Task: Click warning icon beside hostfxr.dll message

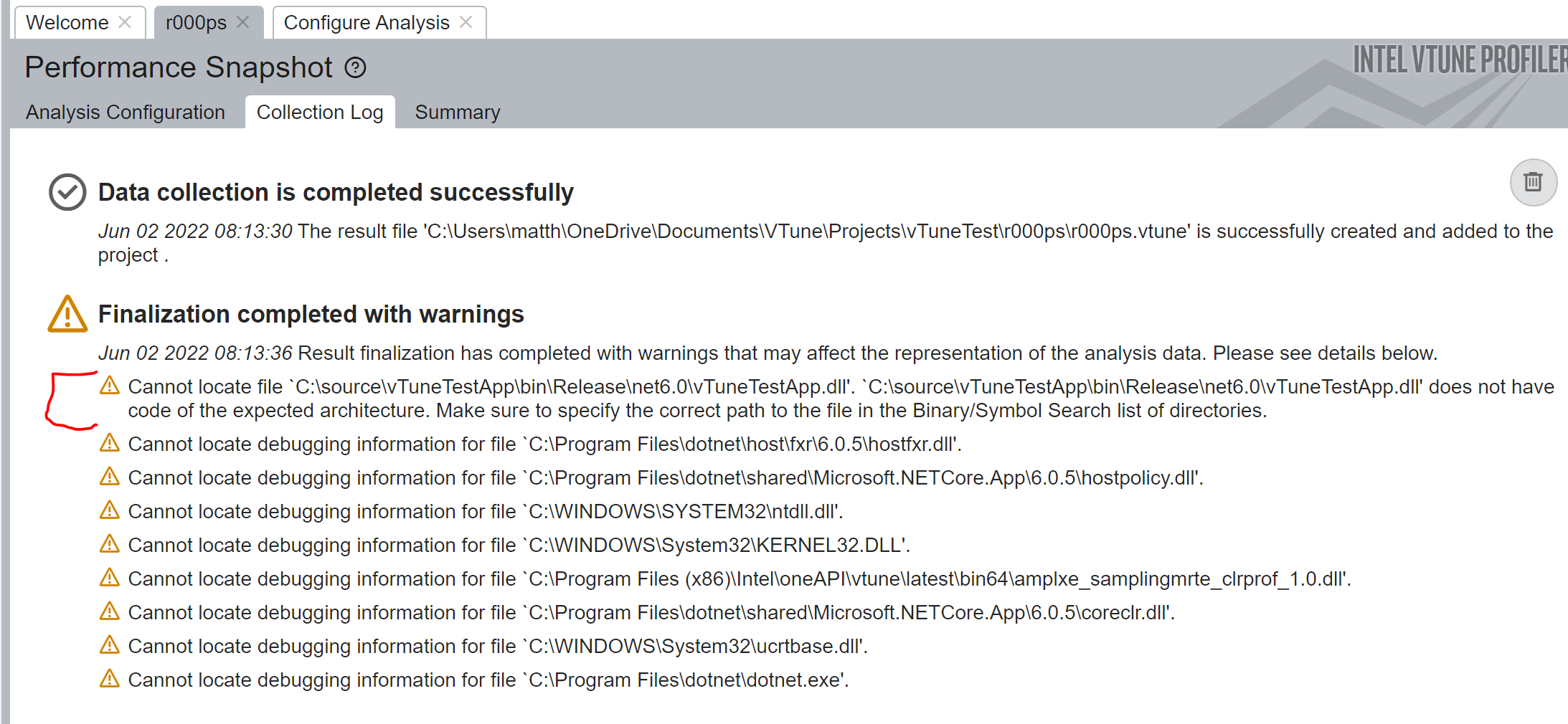Action: 109,443
